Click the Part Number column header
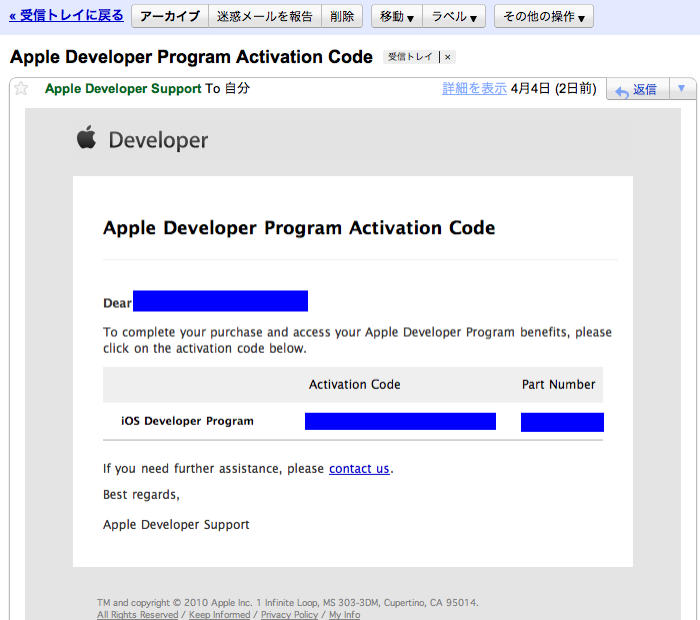The height and width of the screenshot is (620, 700). [558, 384]
